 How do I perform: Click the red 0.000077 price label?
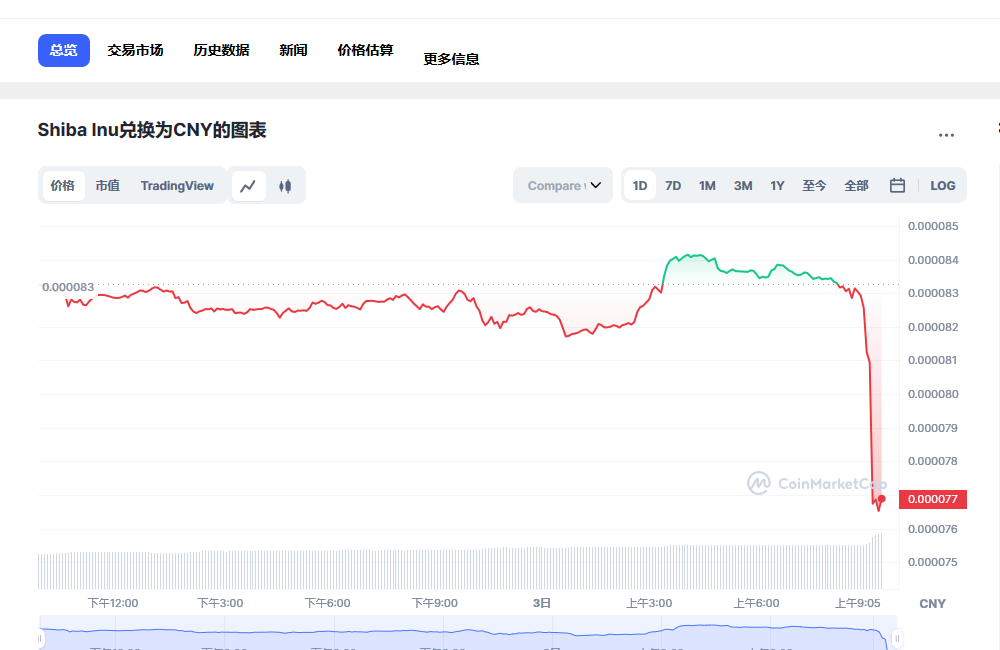point(932,499)
